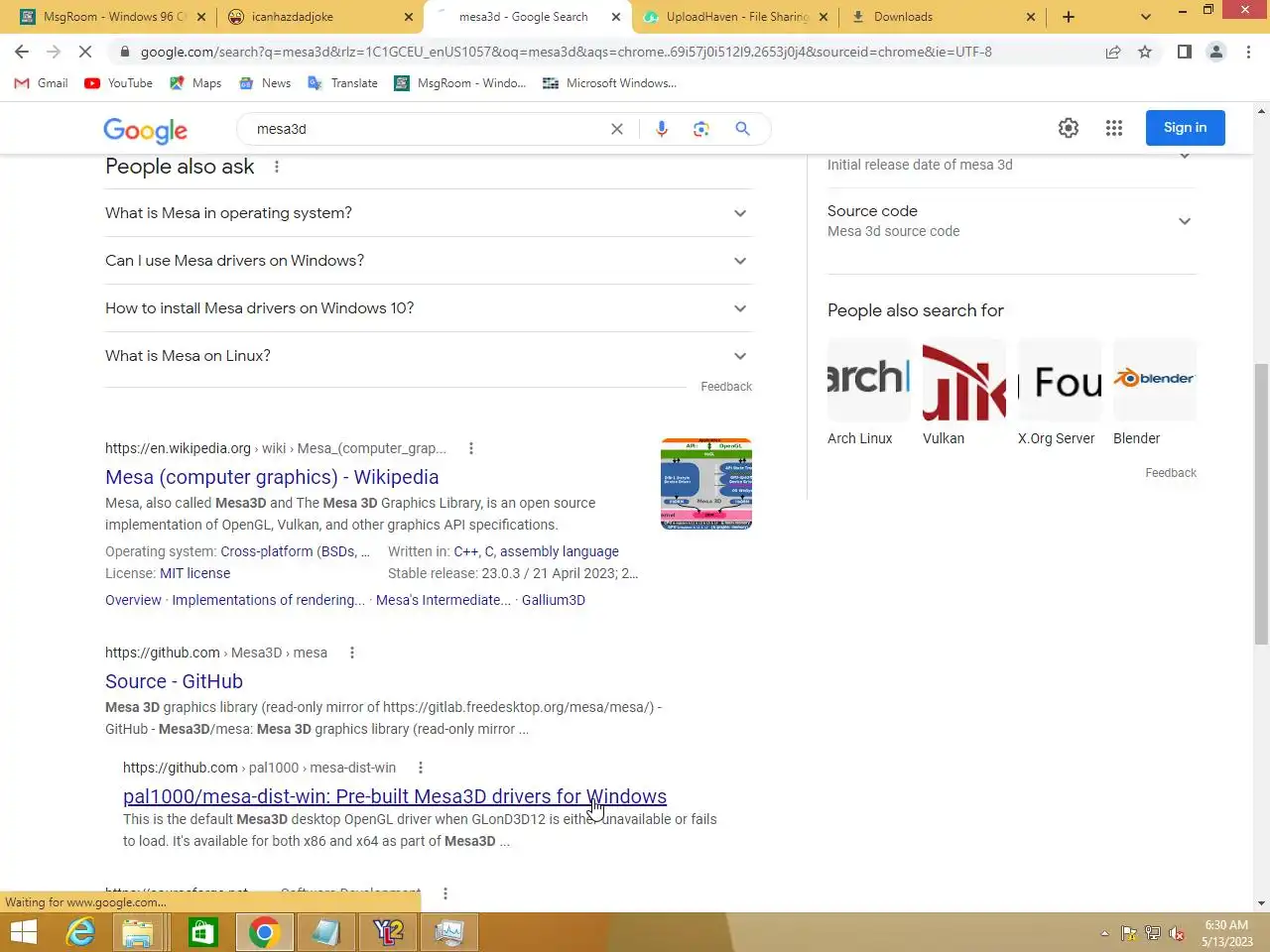Open Chrome three-dot menu
This screenshot has width=1270, height=952.
1248,52
